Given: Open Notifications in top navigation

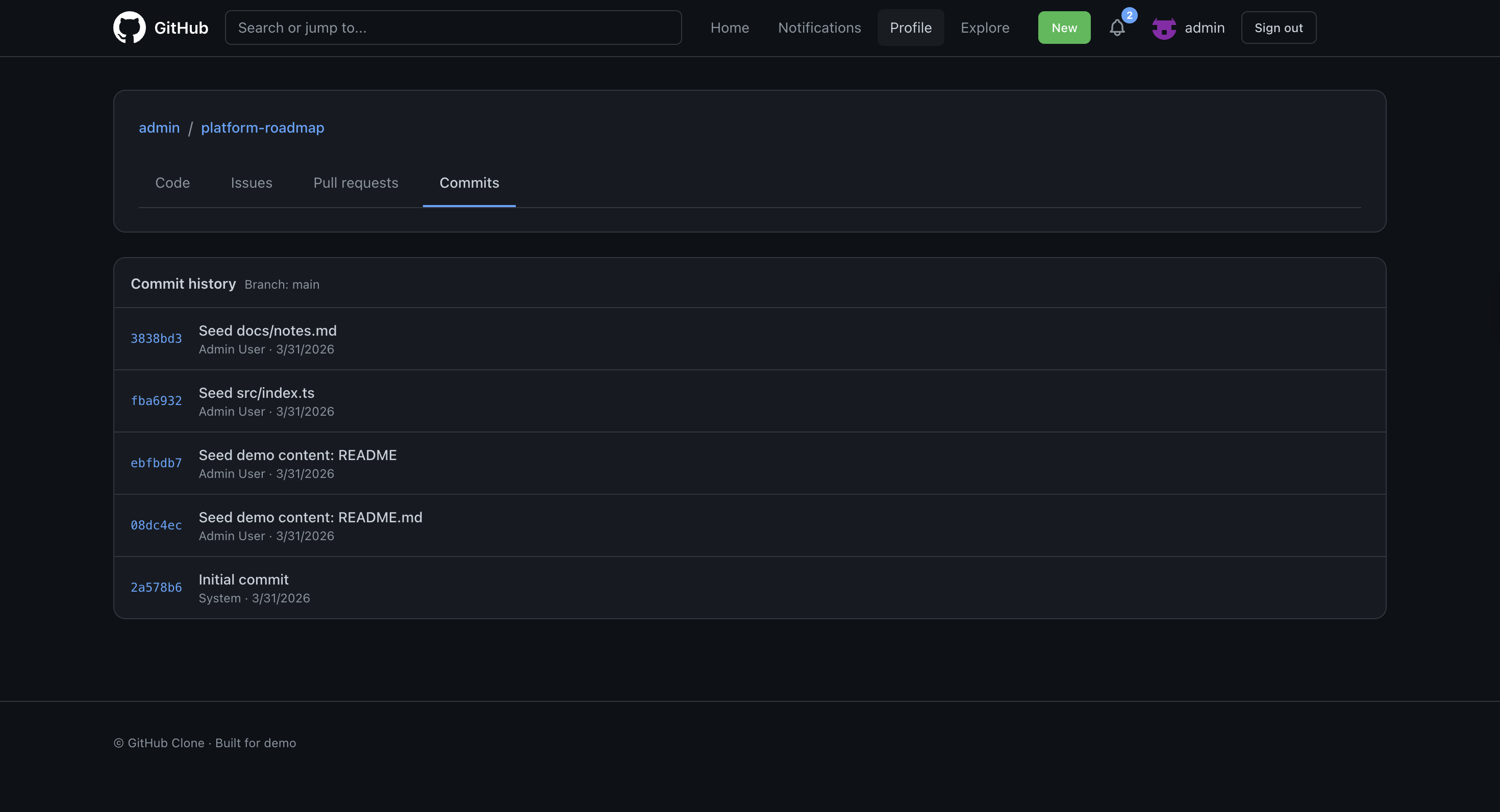Looking at the screenshot, I should pyautogui.click(x=819, y=28).
